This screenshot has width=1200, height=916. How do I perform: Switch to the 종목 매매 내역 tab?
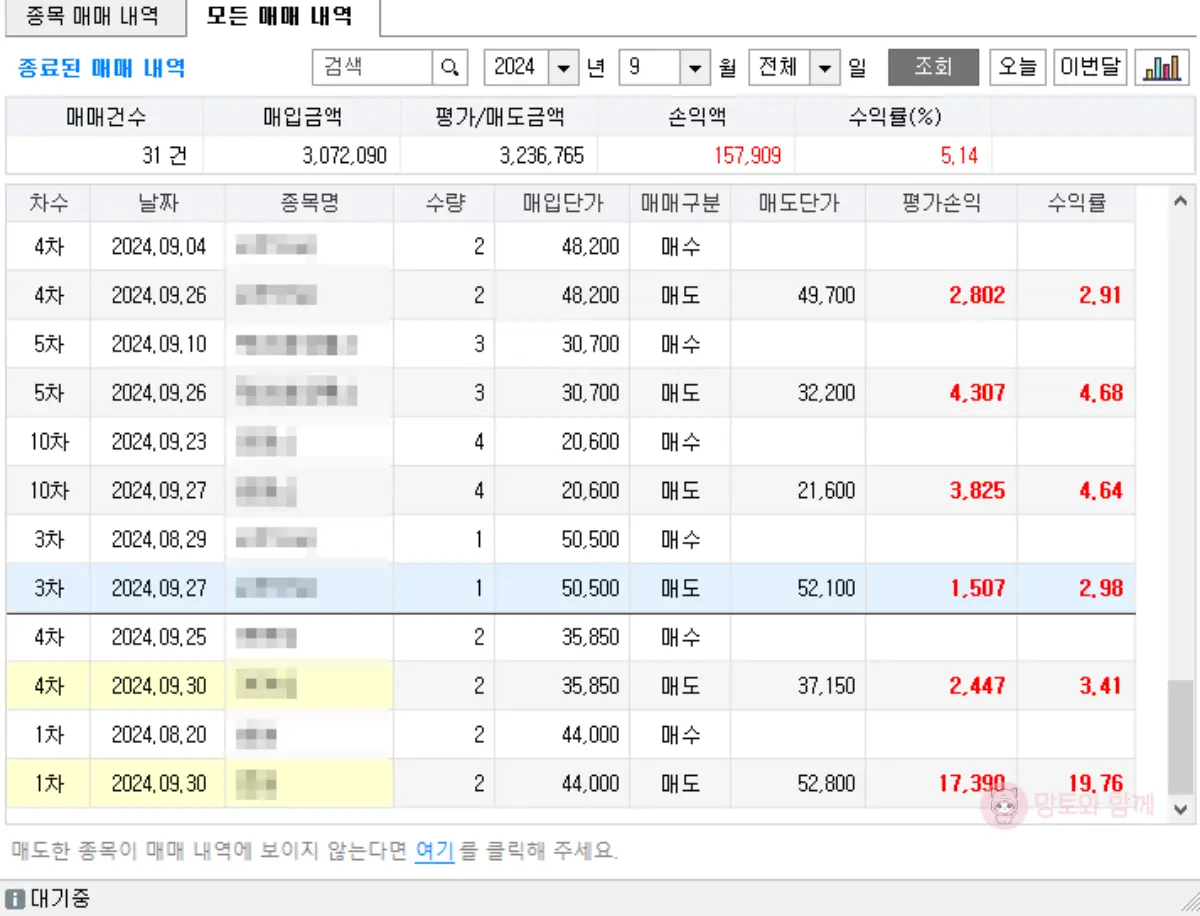(x=94, y=16)
